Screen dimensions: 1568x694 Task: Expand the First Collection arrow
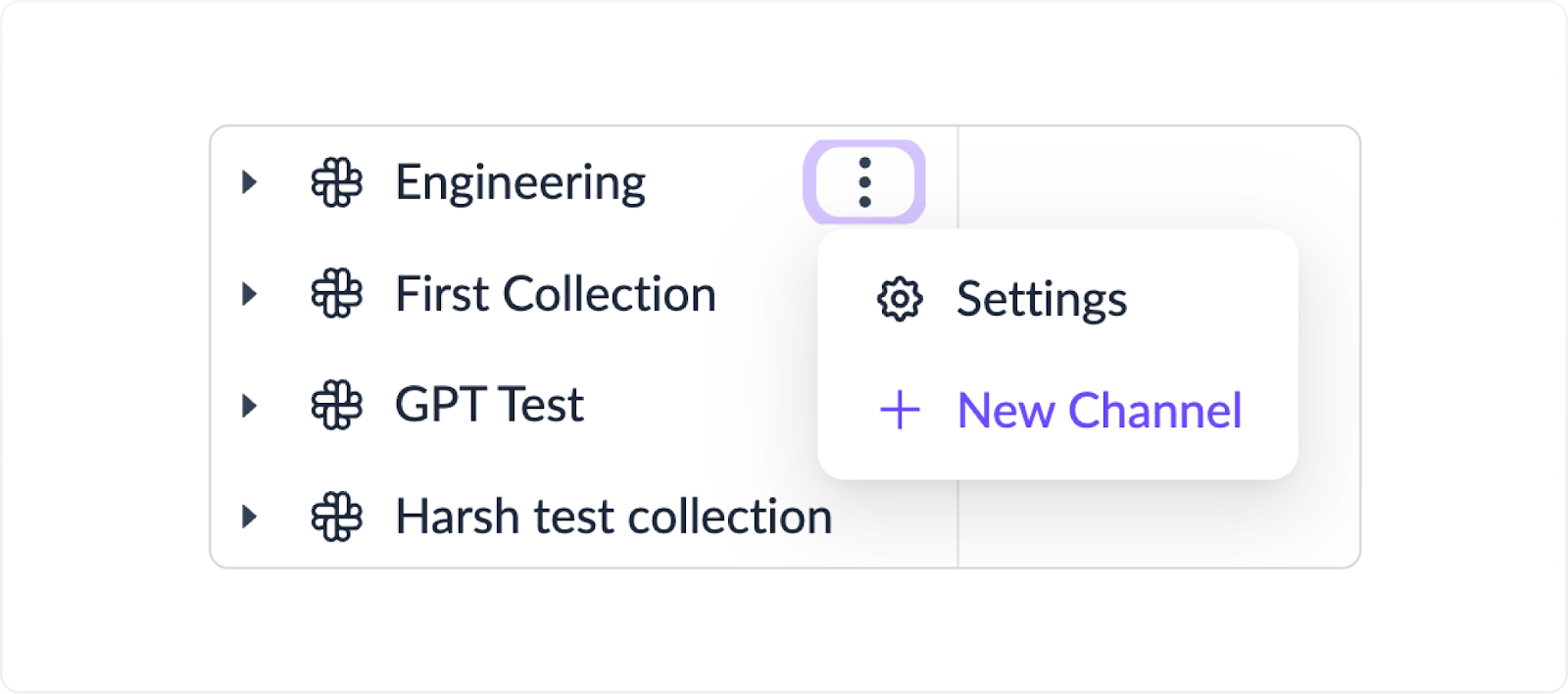(x=249, y=293)
